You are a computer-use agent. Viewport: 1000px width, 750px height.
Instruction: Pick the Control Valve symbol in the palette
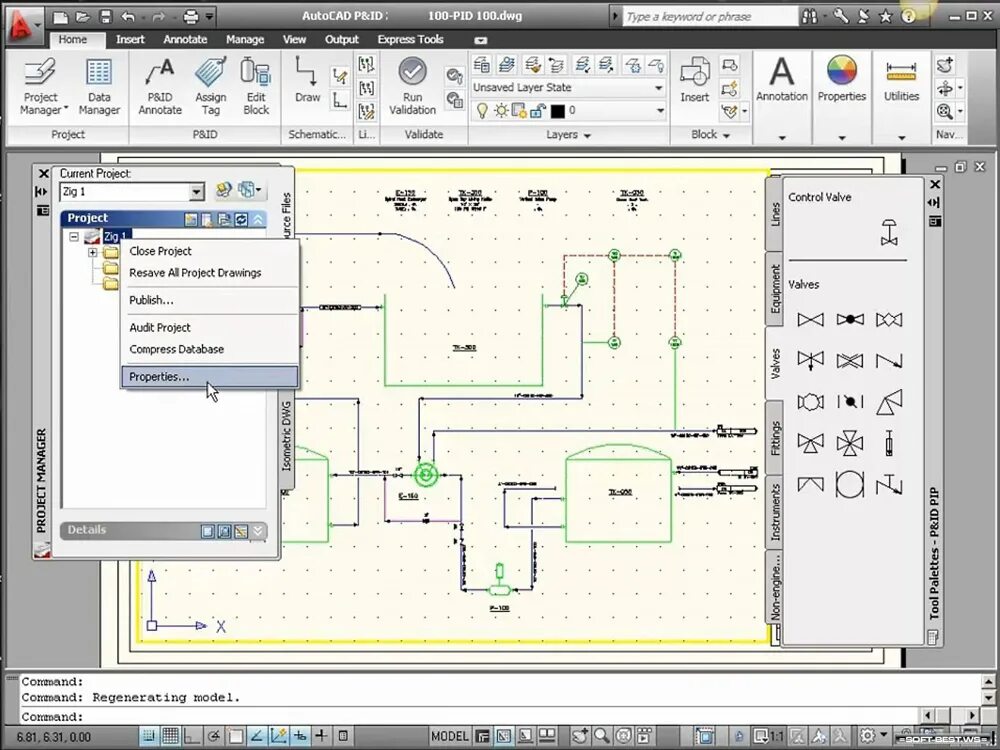click(x=889, y=232)
